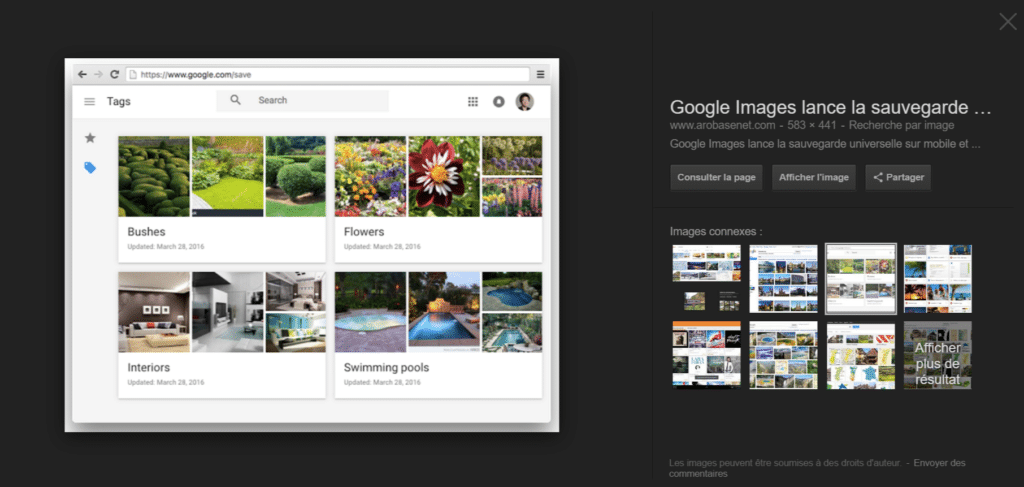Click the Partager share button

click(x=898, y=178)
